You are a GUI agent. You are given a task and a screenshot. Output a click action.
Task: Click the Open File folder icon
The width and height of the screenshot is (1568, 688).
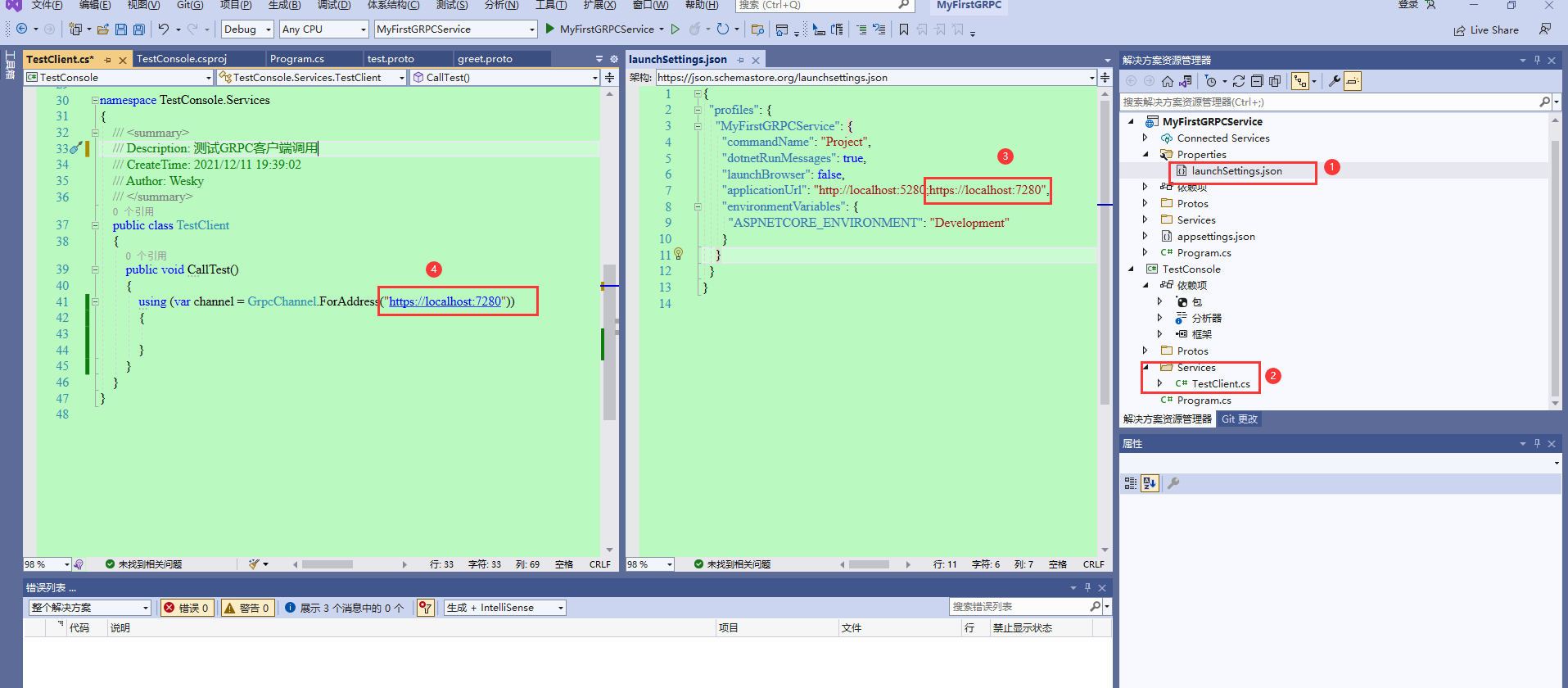pos(103,29)
